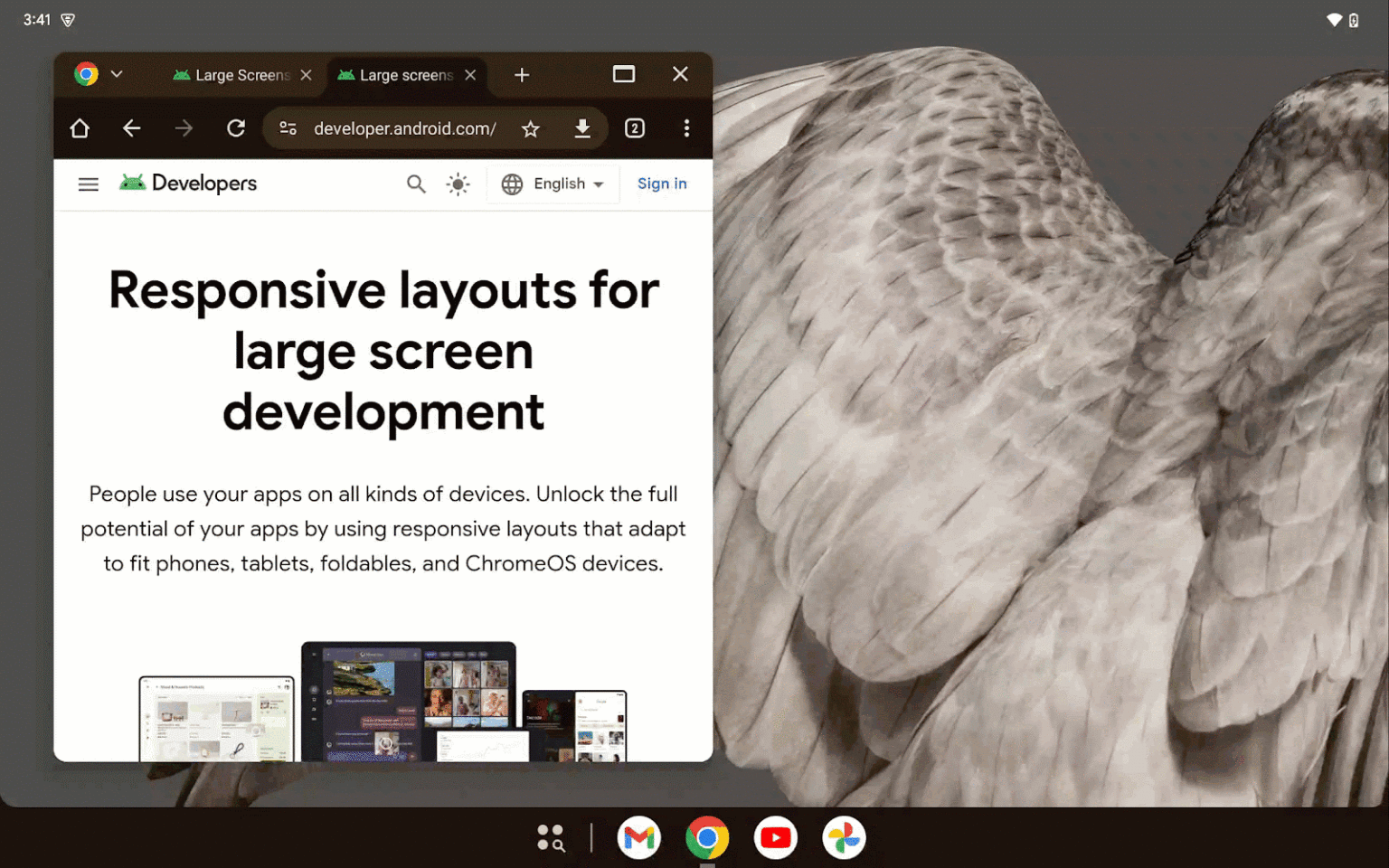
Task: Reload the developer.android.com page
Action: [235, 127]
